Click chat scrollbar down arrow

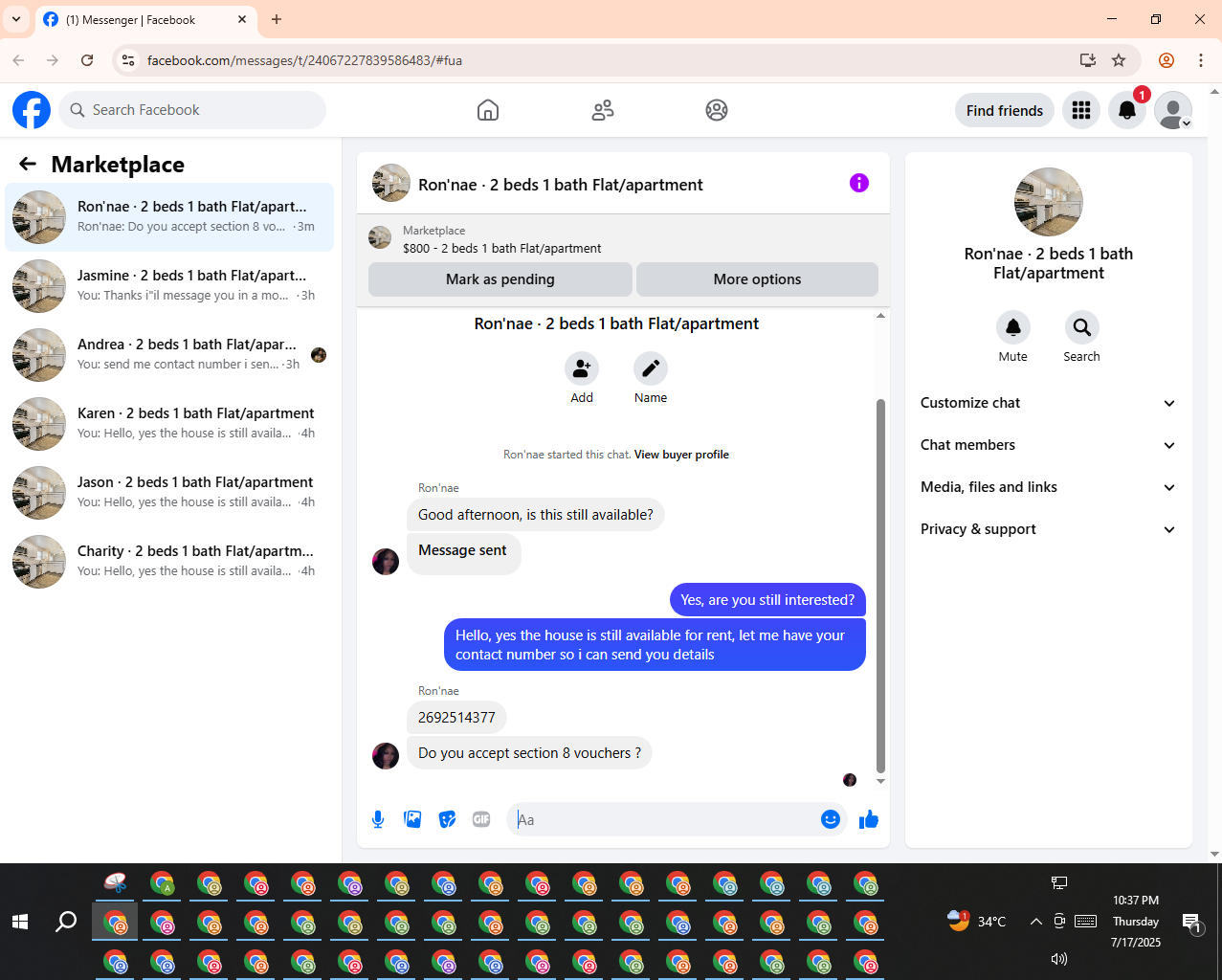pyautogui.click(x=880, y=782)
